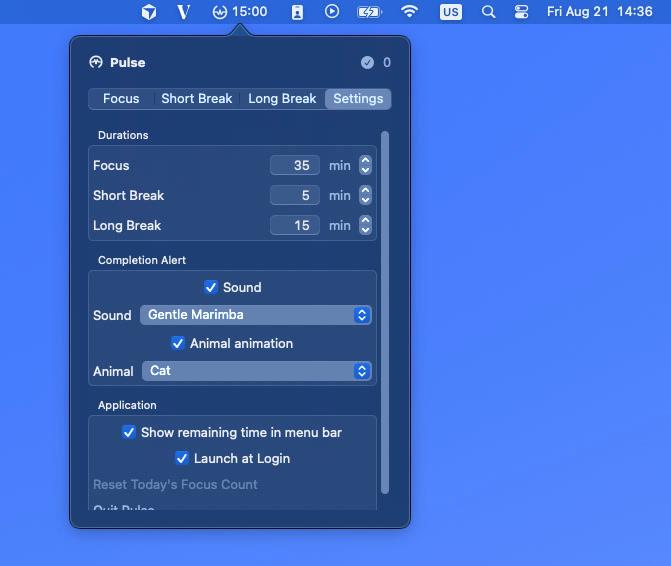Click the badge card menu bar icon
This screenshot has width=671, height=566.
[x=297, y=12]
